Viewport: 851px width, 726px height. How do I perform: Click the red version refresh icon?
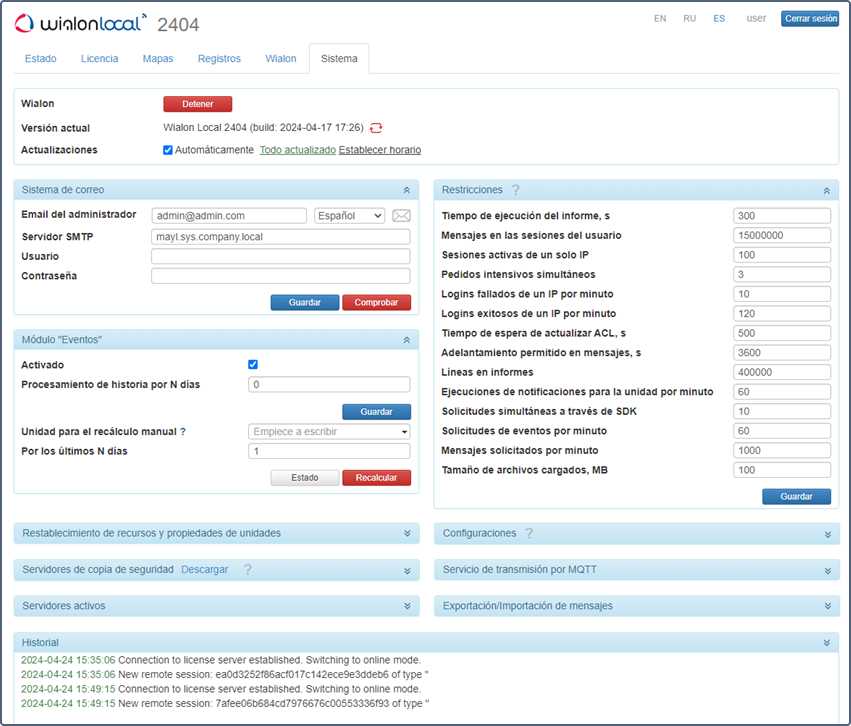tap(376, 128)
